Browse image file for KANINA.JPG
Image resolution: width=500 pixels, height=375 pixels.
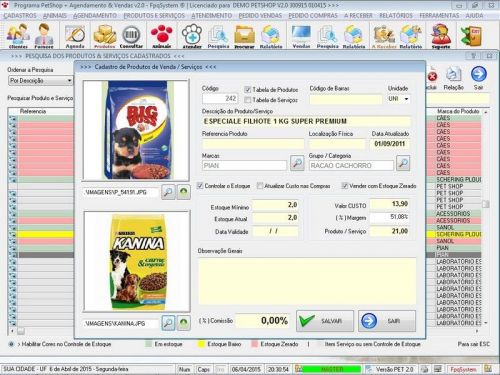tap(168, 323)
